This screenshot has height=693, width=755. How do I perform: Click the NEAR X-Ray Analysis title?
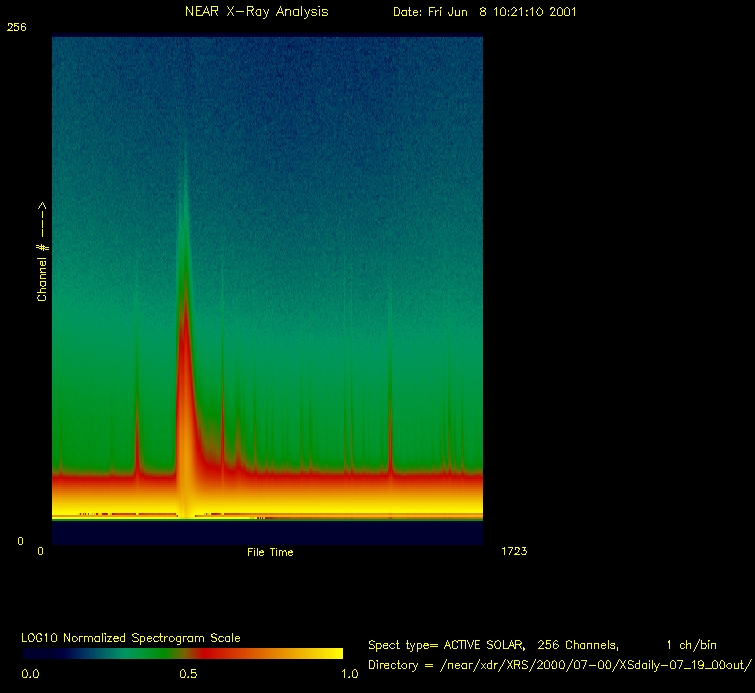coord(256,12)
